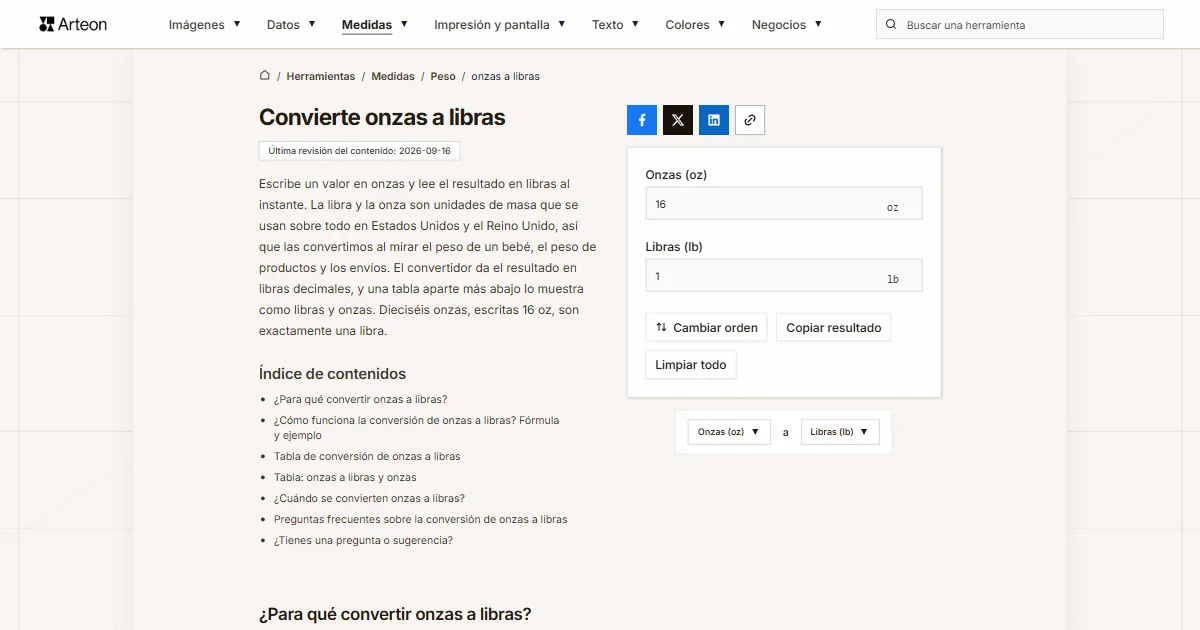Click the onzas a libras breadcrumb text

[505, 76]
